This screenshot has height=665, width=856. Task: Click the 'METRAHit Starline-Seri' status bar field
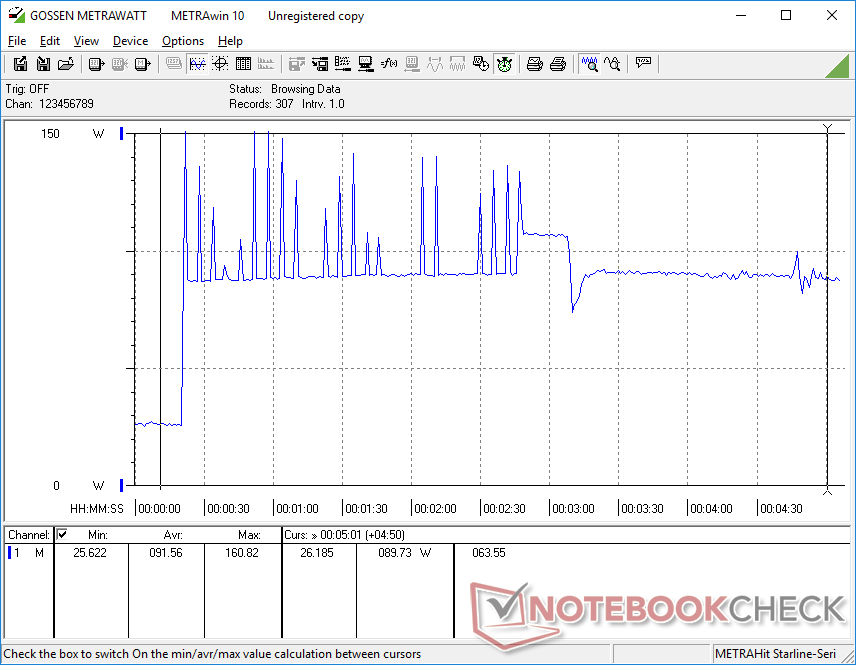coord(775,654)
